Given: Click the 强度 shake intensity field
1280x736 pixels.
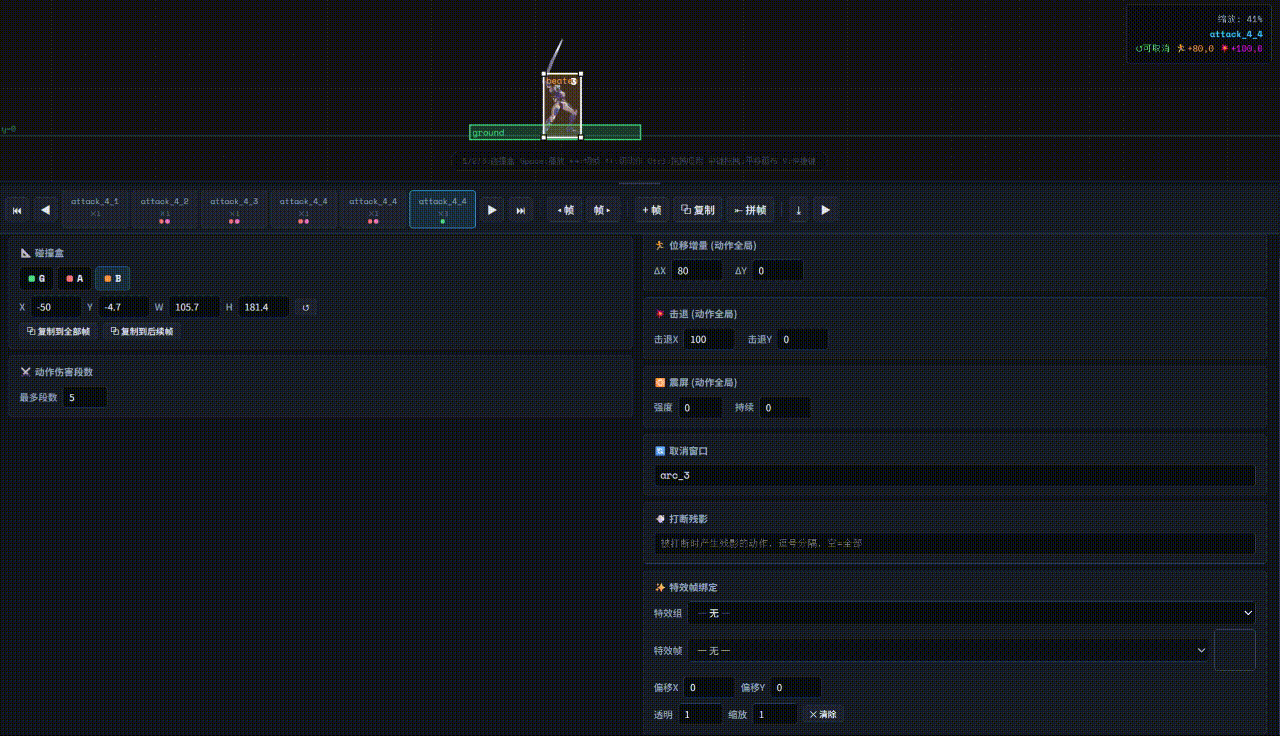Looking at the screenshot, I should [x=700, y=407].
